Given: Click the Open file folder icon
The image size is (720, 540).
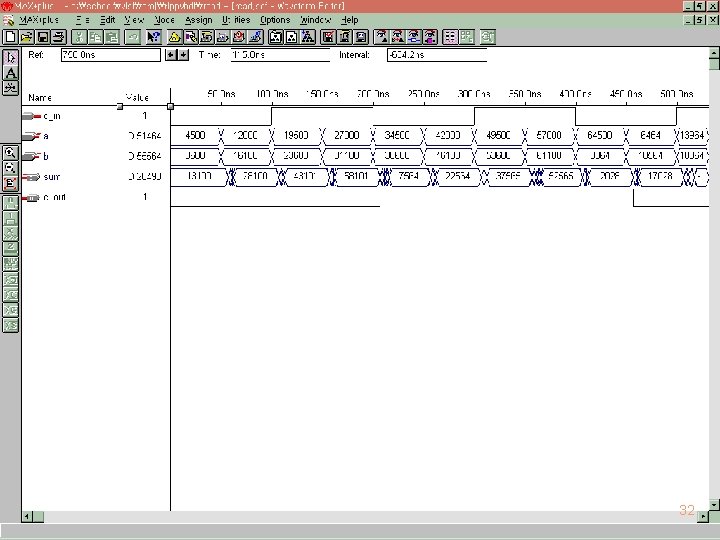Looking at the screenshot, I should (27, 37).
